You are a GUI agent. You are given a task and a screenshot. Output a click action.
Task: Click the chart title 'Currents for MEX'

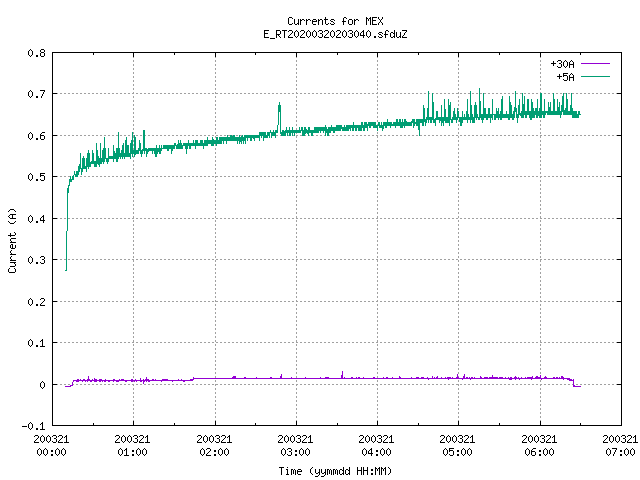click(x=335, y=21)
